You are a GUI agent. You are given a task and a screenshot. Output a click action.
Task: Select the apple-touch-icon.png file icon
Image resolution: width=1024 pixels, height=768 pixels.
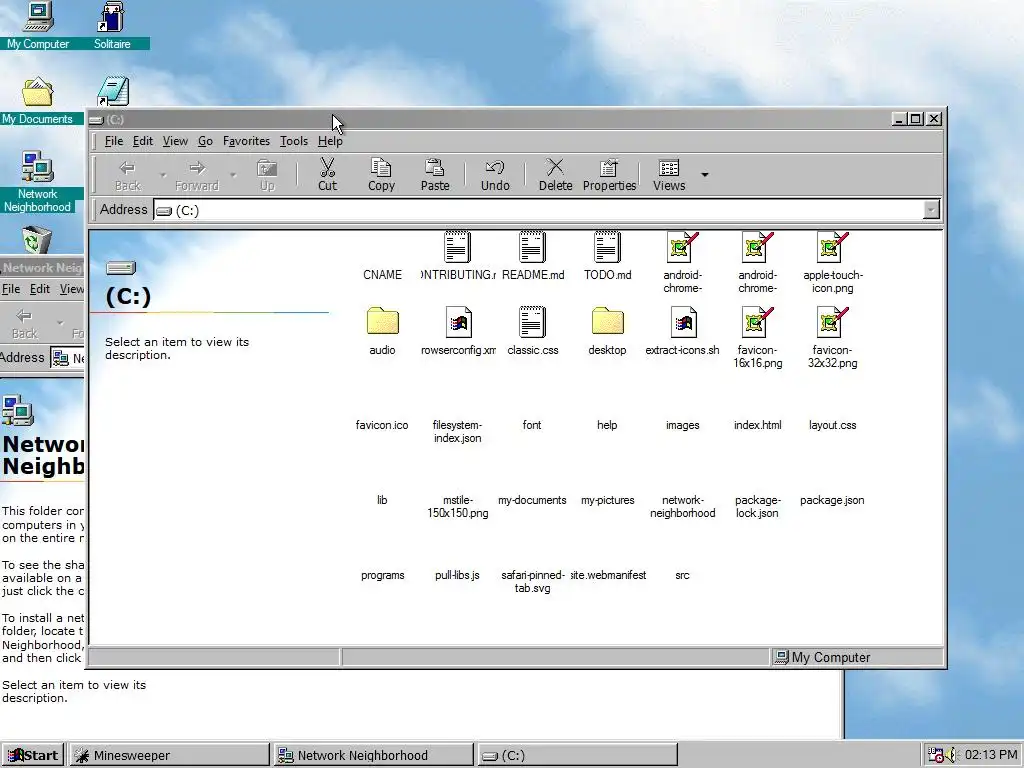833,247
